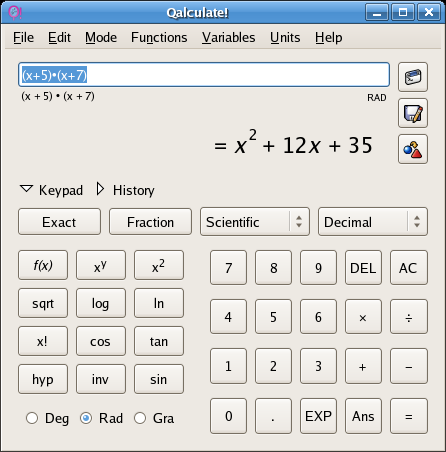
Task: Click the execute expression terminal icon
Action: pos(413,77)
